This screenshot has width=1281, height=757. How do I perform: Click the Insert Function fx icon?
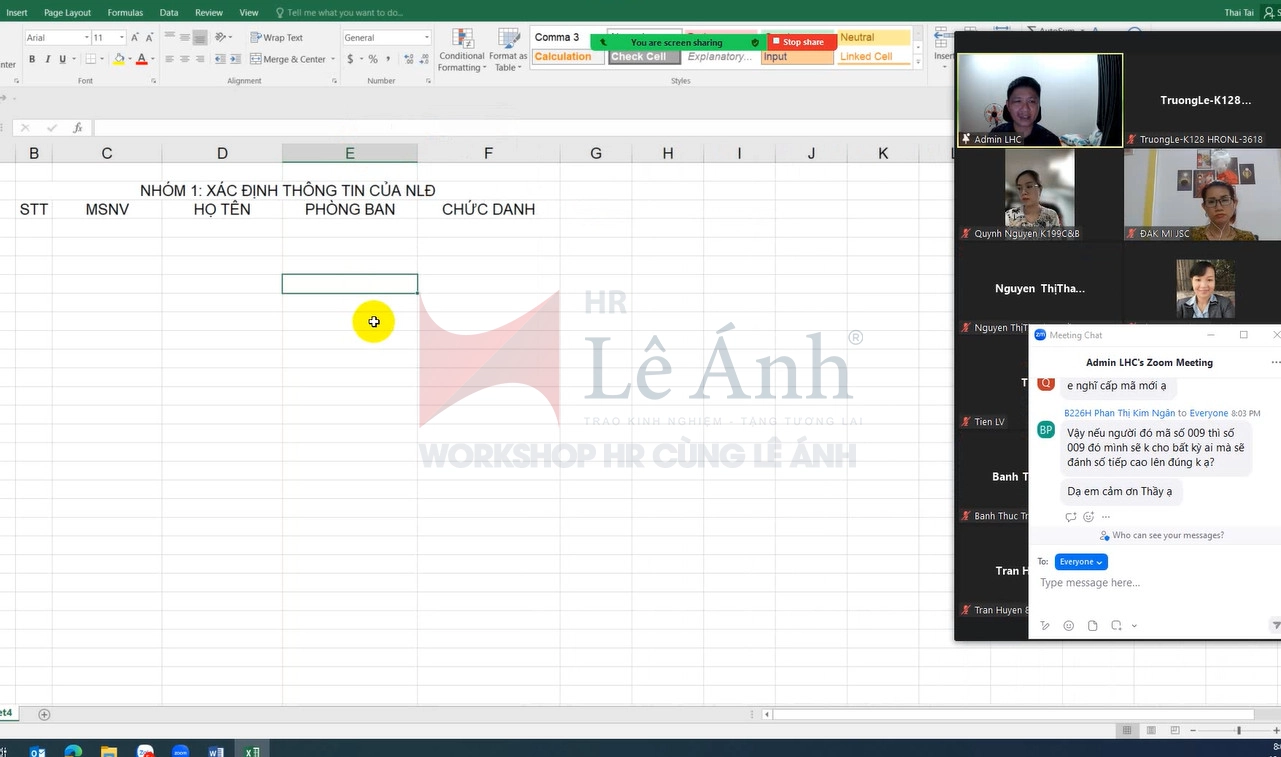pyautogui.click(x=78, y=128)
